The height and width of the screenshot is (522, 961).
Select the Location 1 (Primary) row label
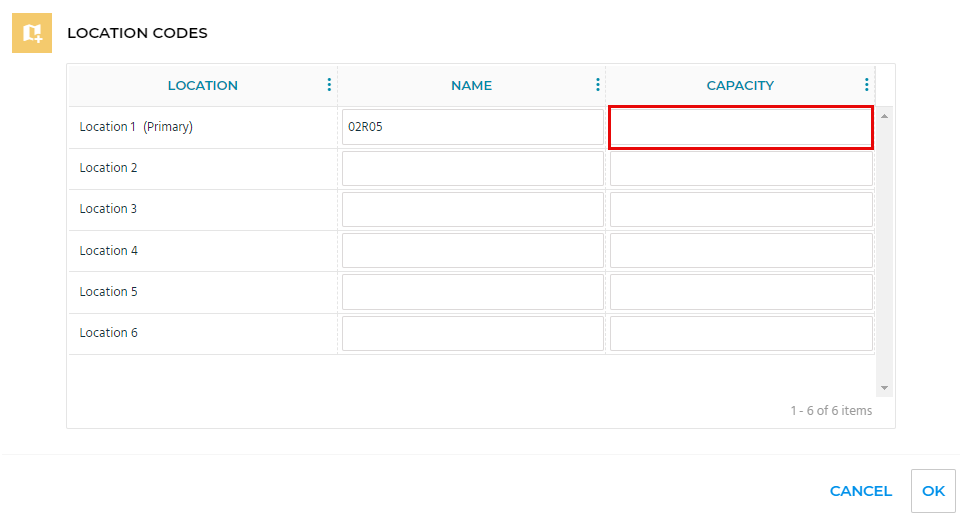(x=136, y=127)
